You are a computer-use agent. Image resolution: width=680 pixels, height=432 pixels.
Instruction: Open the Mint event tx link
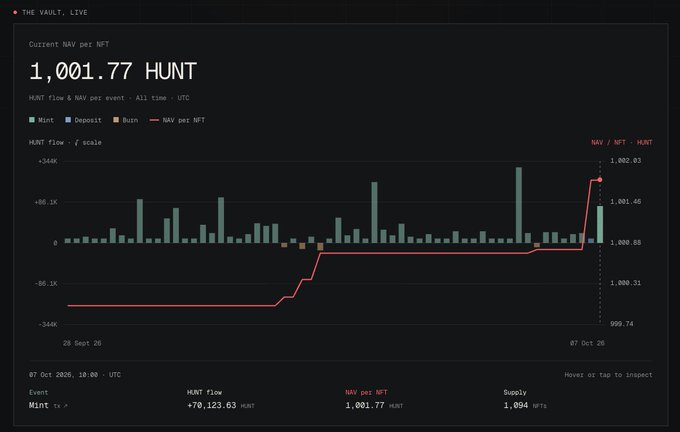point(60,406)
